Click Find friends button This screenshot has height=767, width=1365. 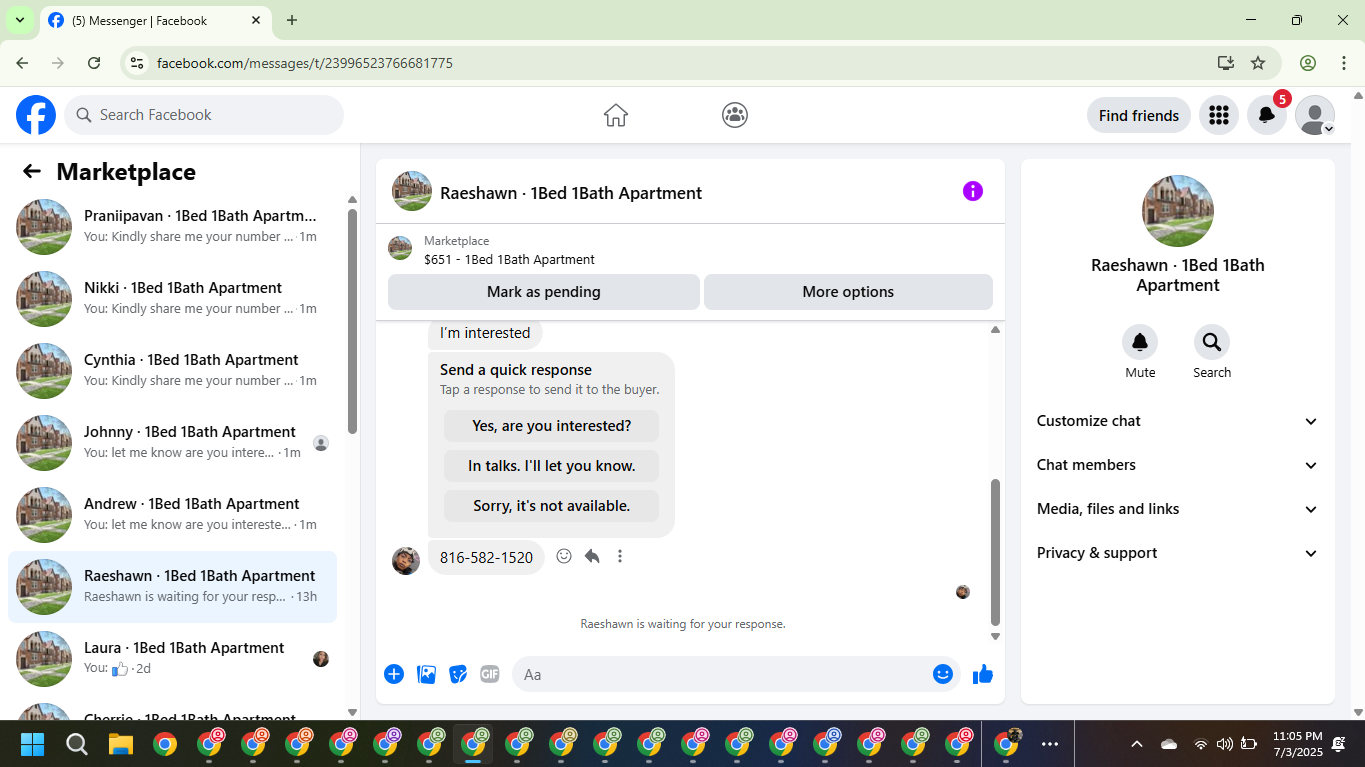point(1139,115)
